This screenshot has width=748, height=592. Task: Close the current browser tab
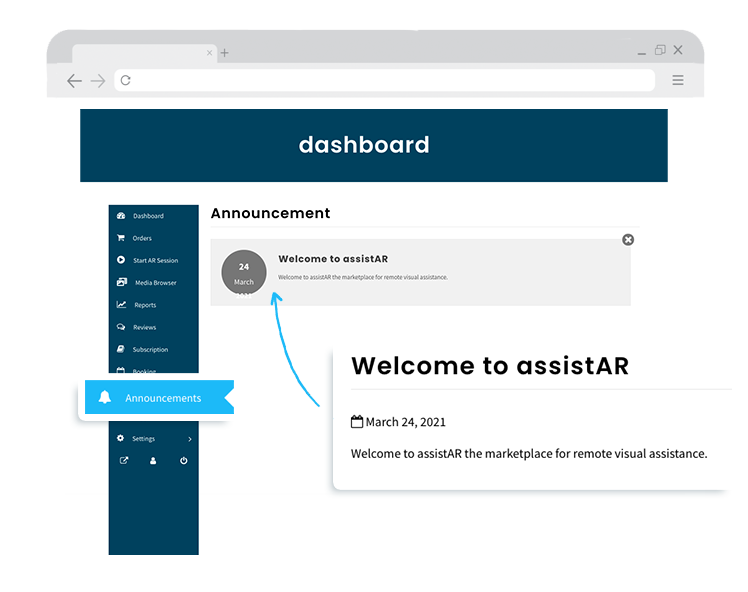pyautogui.click(x=209, y=53)
